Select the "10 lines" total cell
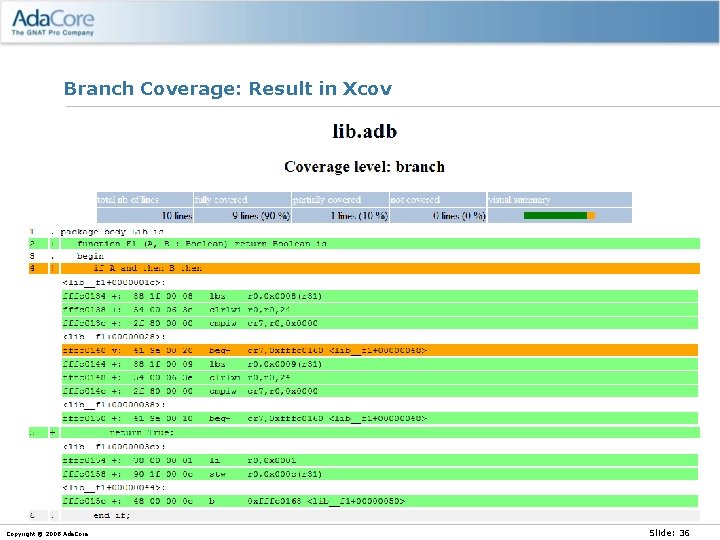Image resolution: width=720 pixels, height=540 pixels. [145, 215]
